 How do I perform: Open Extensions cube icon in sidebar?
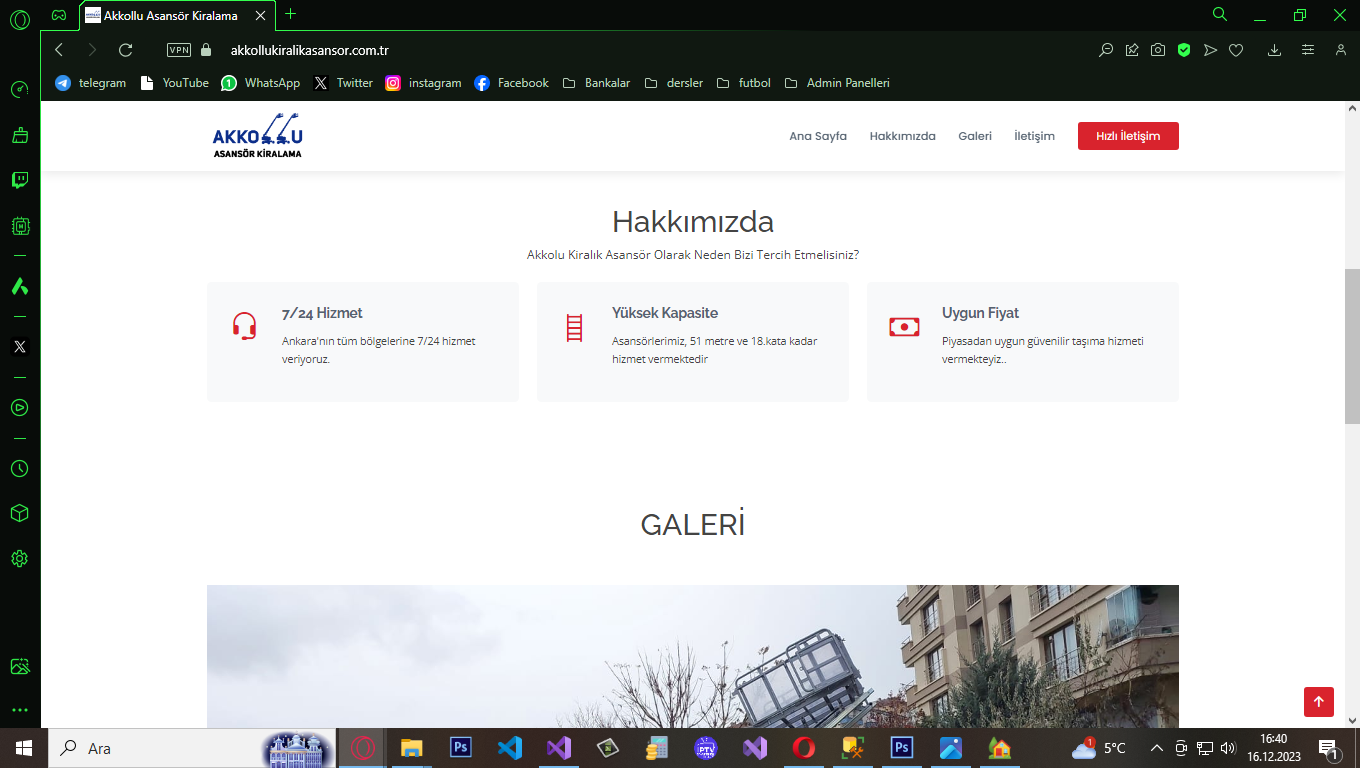point(19,513)
